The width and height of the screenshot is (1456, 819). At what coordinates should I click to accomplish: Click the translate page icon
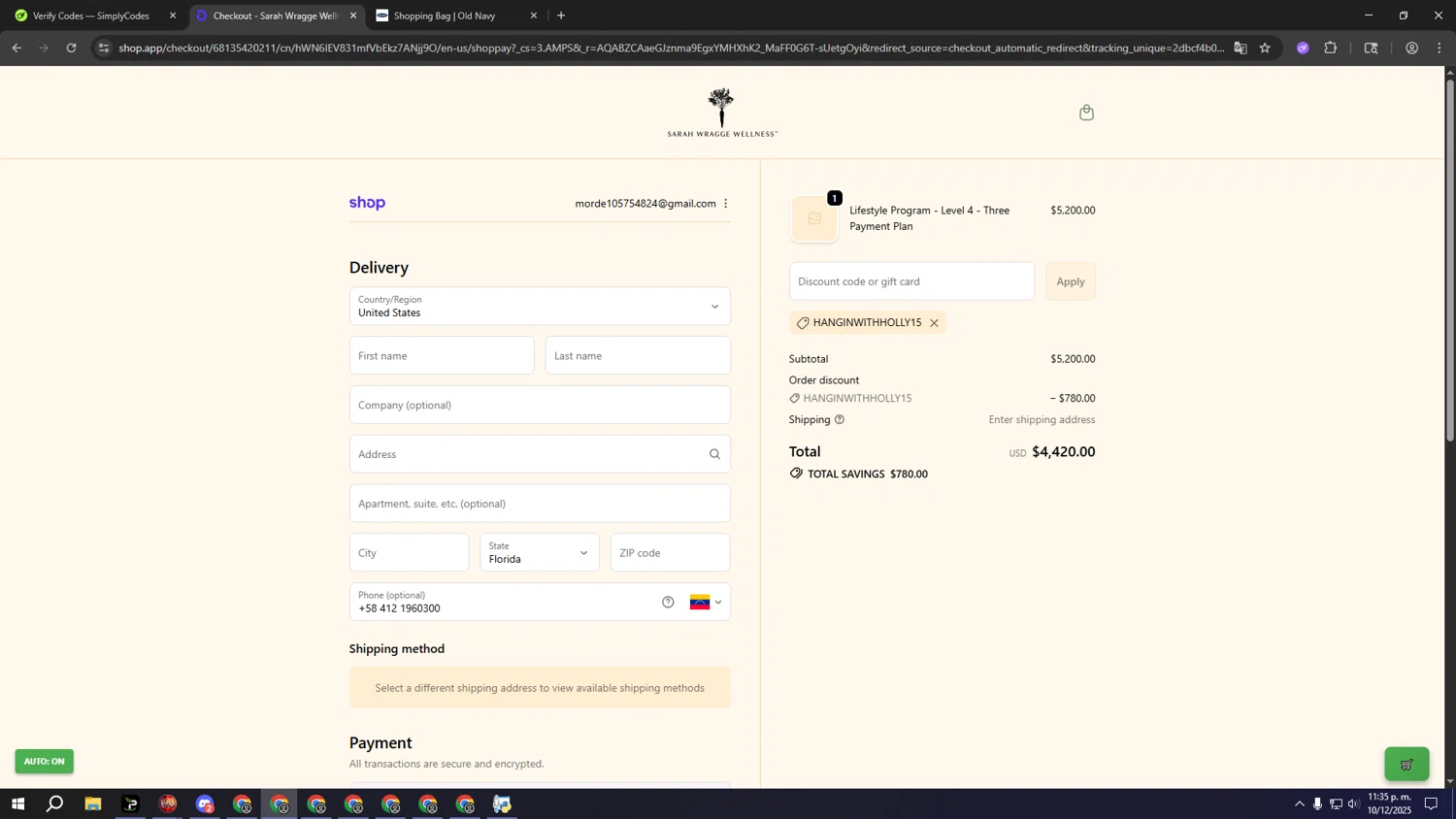[1241, 48]
